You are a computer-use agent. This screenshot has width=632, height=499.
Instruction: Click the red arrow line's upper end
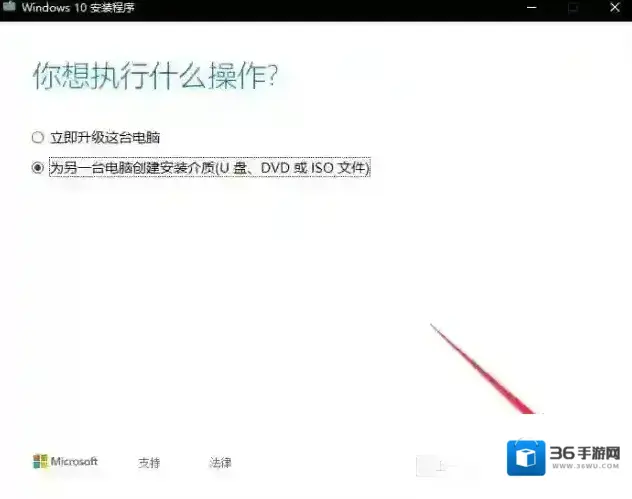(x=432, y=325)
